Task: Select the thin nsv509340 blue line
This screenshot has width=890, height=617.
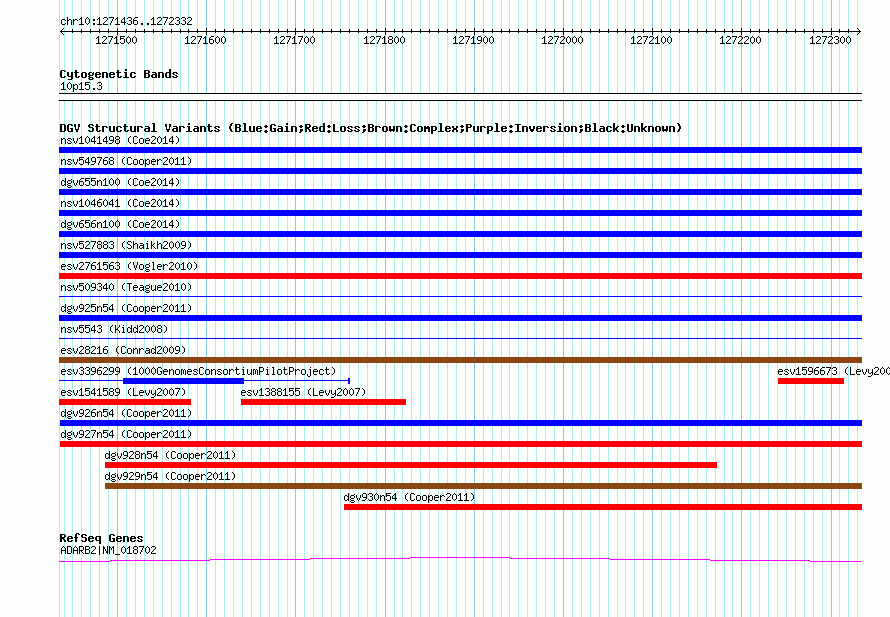Action: tap(460, 297)
